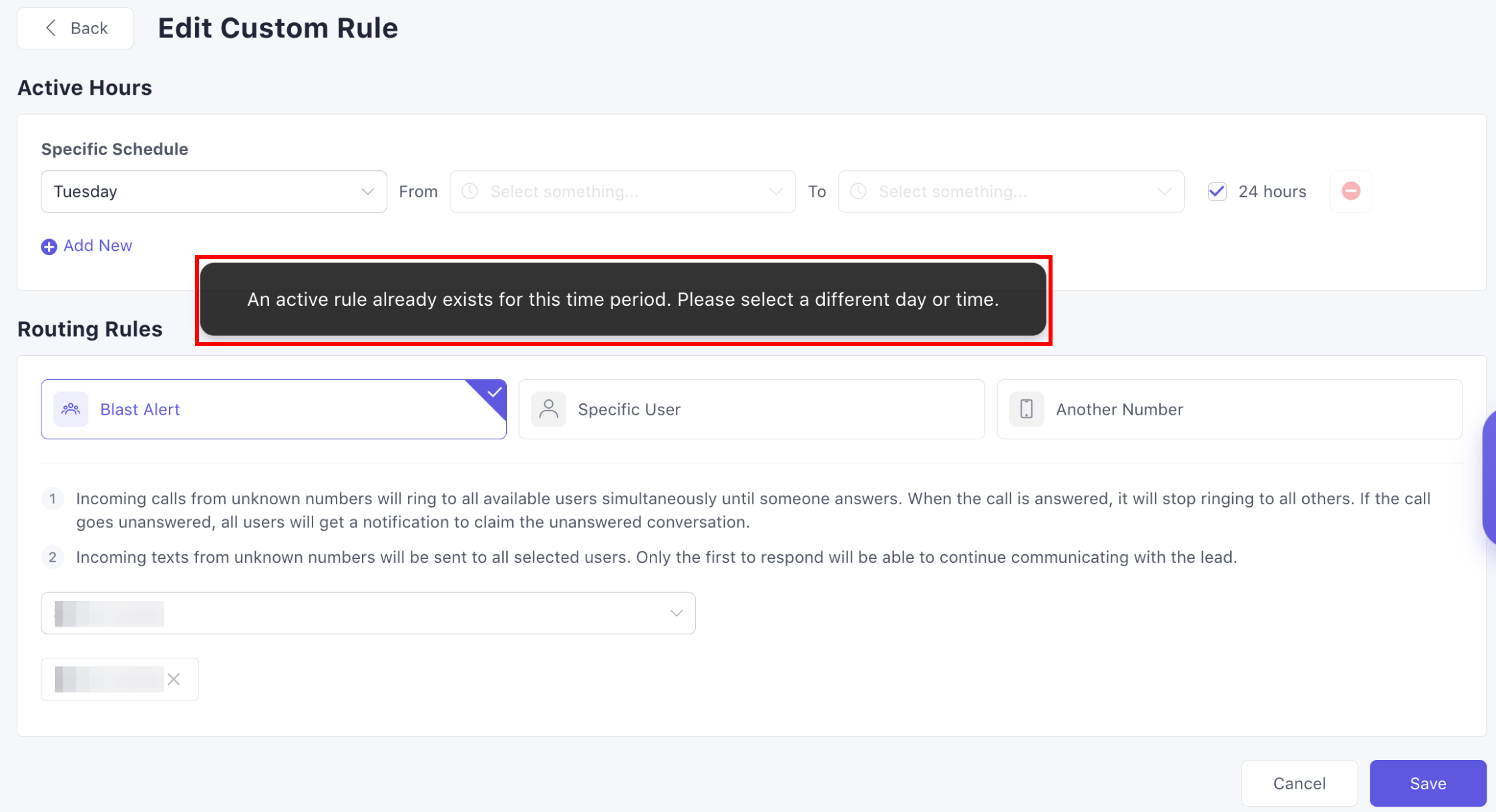Uncheck the 24 hours checkbox
The image size is (1496, 812).
pos(1217,192)
